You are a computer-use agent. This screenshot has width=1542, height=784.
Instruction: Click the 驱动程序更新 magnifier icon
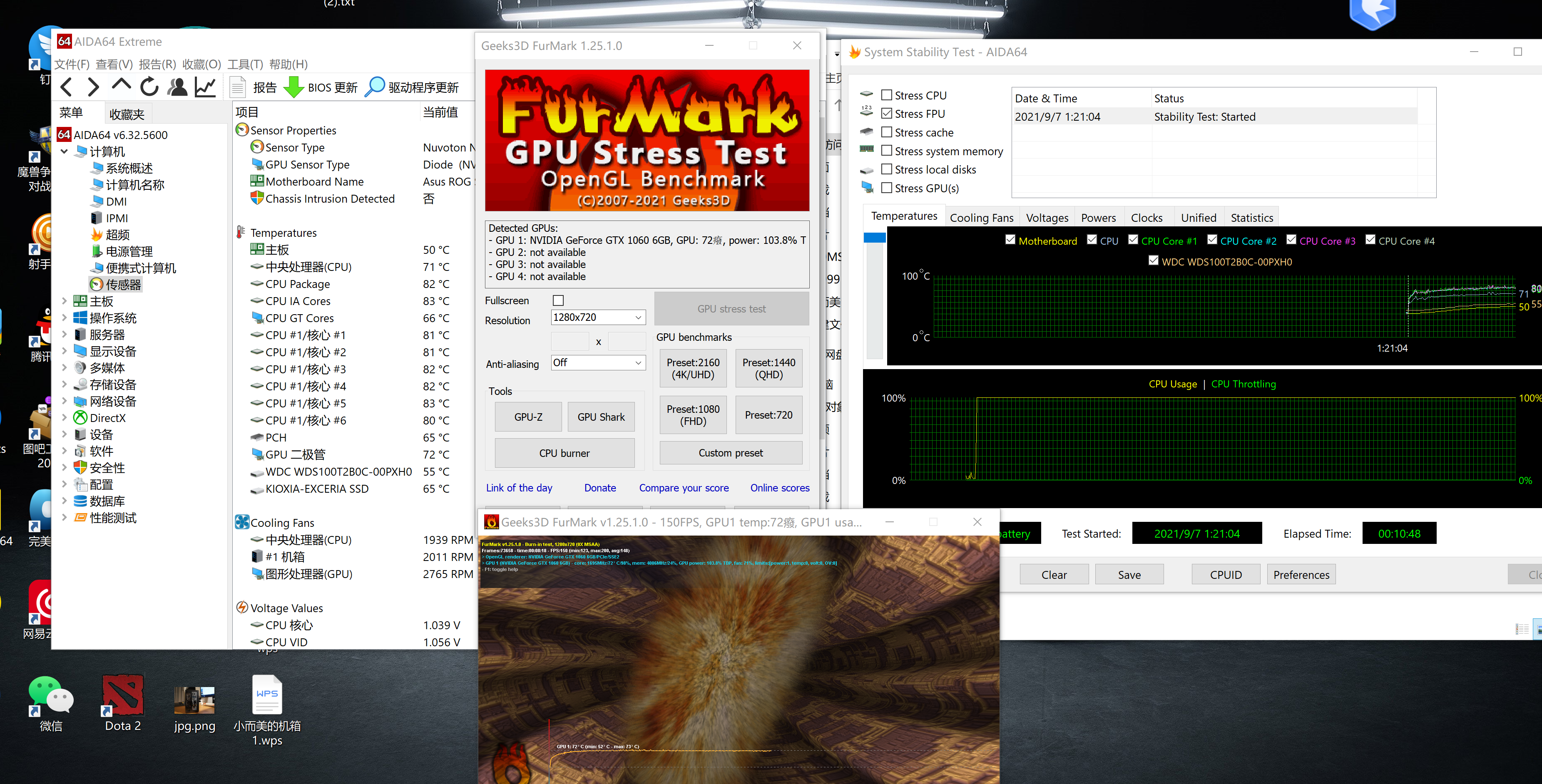[x=375, y=87]
